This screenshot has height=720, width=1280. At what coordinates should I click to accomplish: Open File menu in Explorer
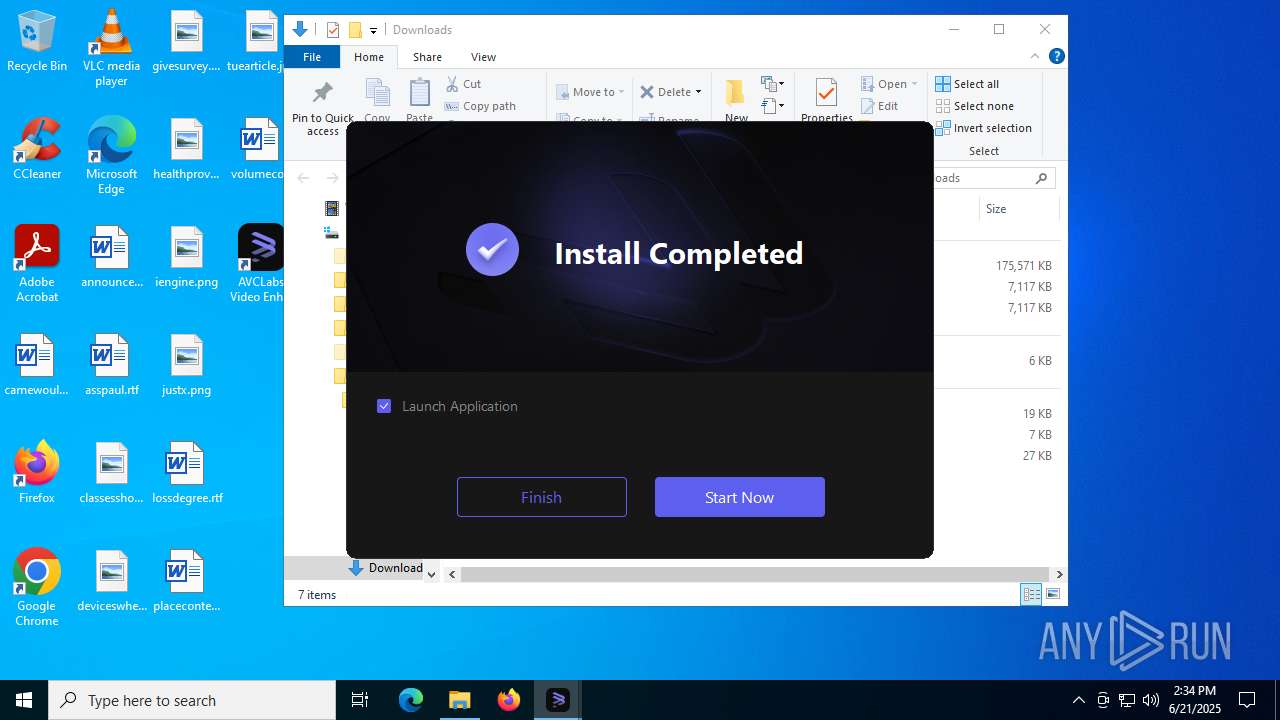tap(312, 57)
